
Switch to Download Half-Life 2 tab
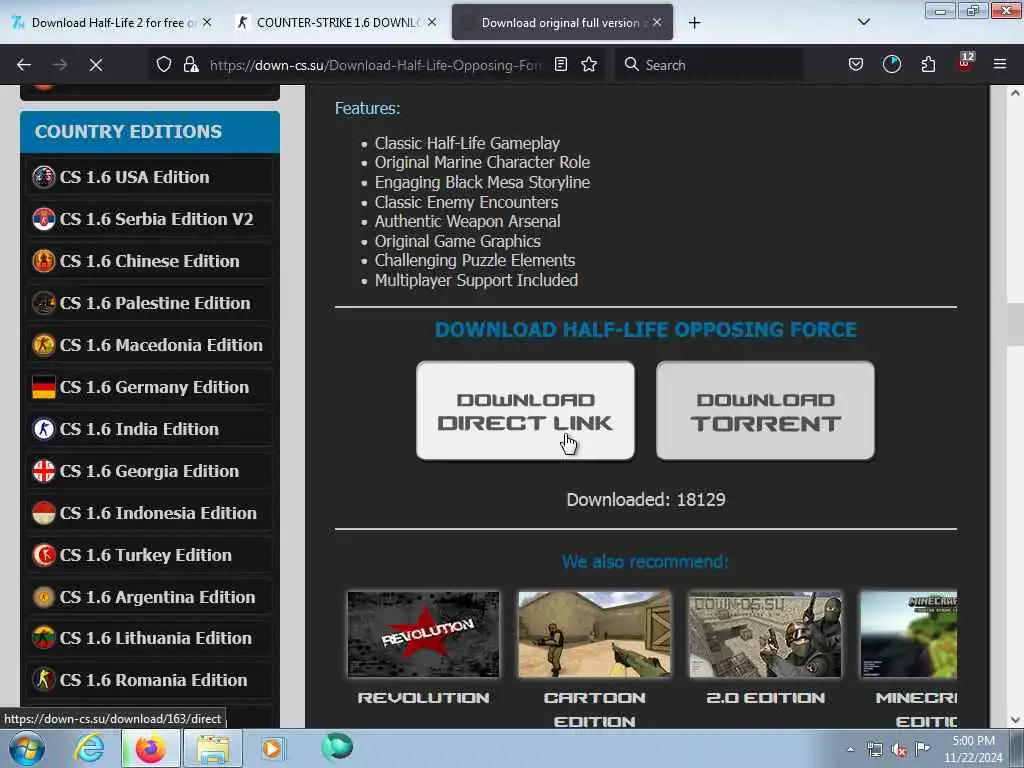pyautogui.click(x=112, y=23)
